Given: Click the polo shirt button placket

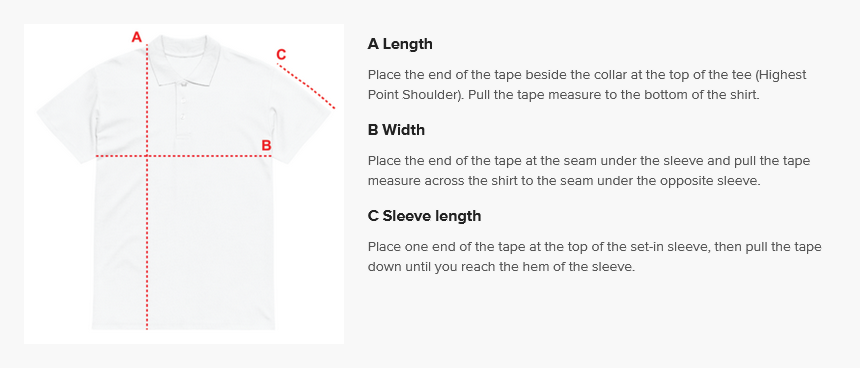Looking at the screenshot, I should pos(183,111).
